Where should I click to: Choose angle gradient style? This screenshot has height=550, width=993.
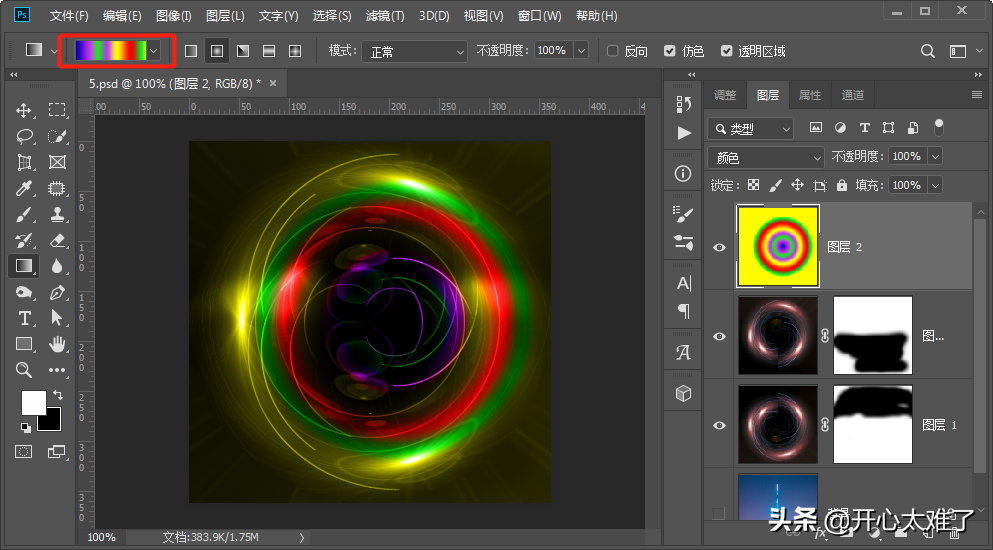point(243,51)
